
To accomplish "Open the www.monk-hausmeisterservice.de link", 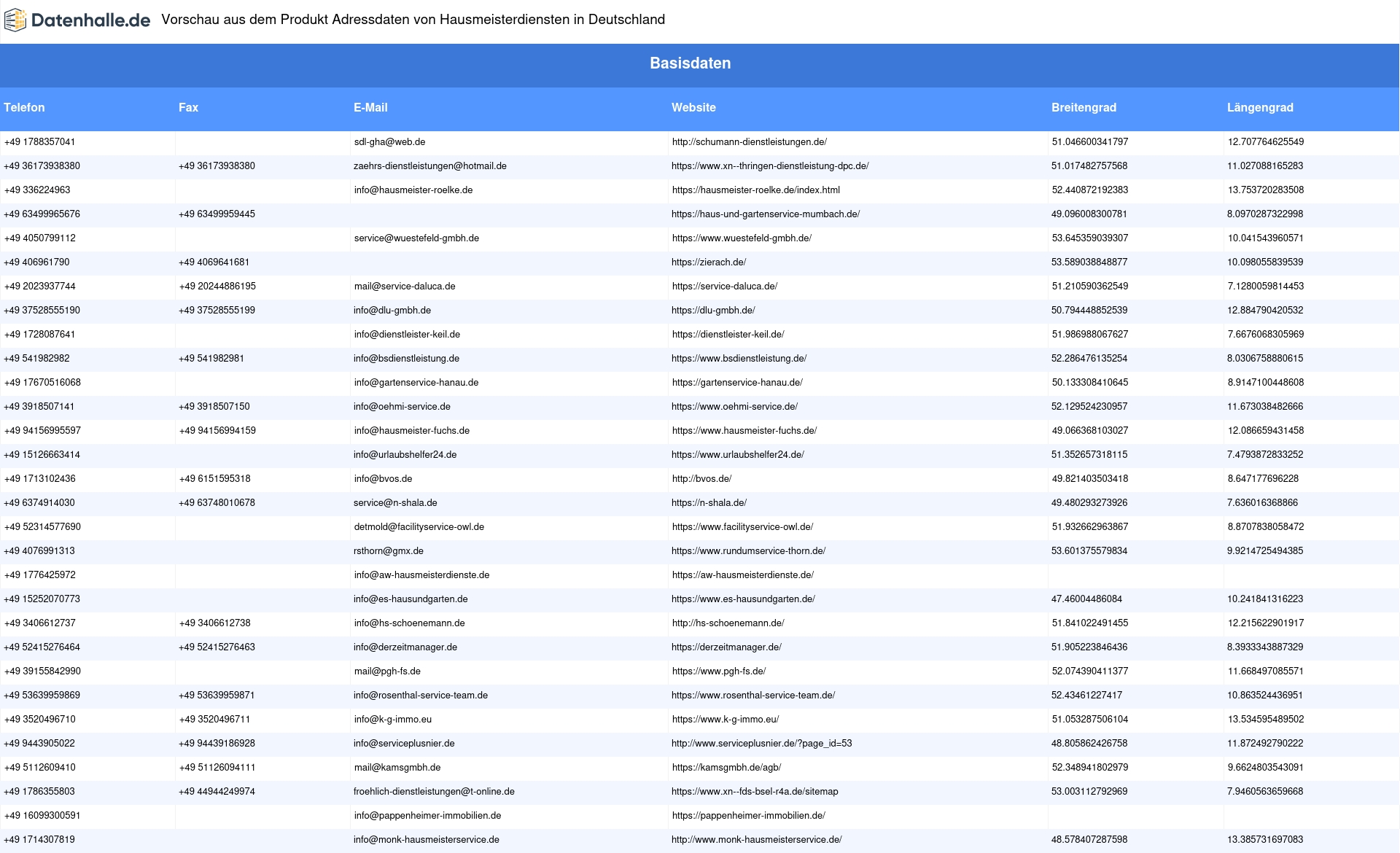I will tap(757, 840).
